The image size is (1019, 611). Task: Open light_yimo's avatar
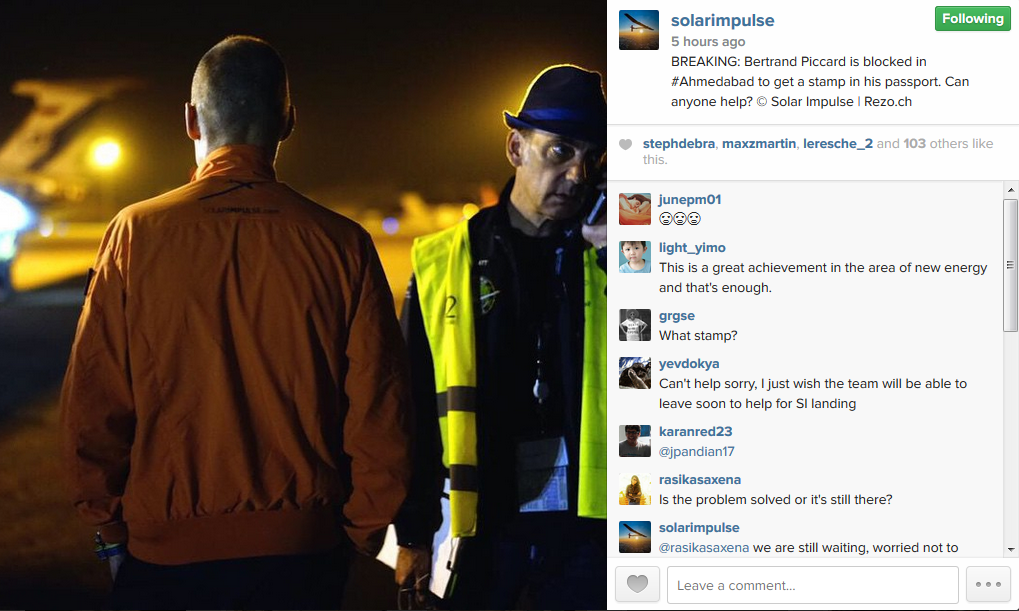[635, 257]
